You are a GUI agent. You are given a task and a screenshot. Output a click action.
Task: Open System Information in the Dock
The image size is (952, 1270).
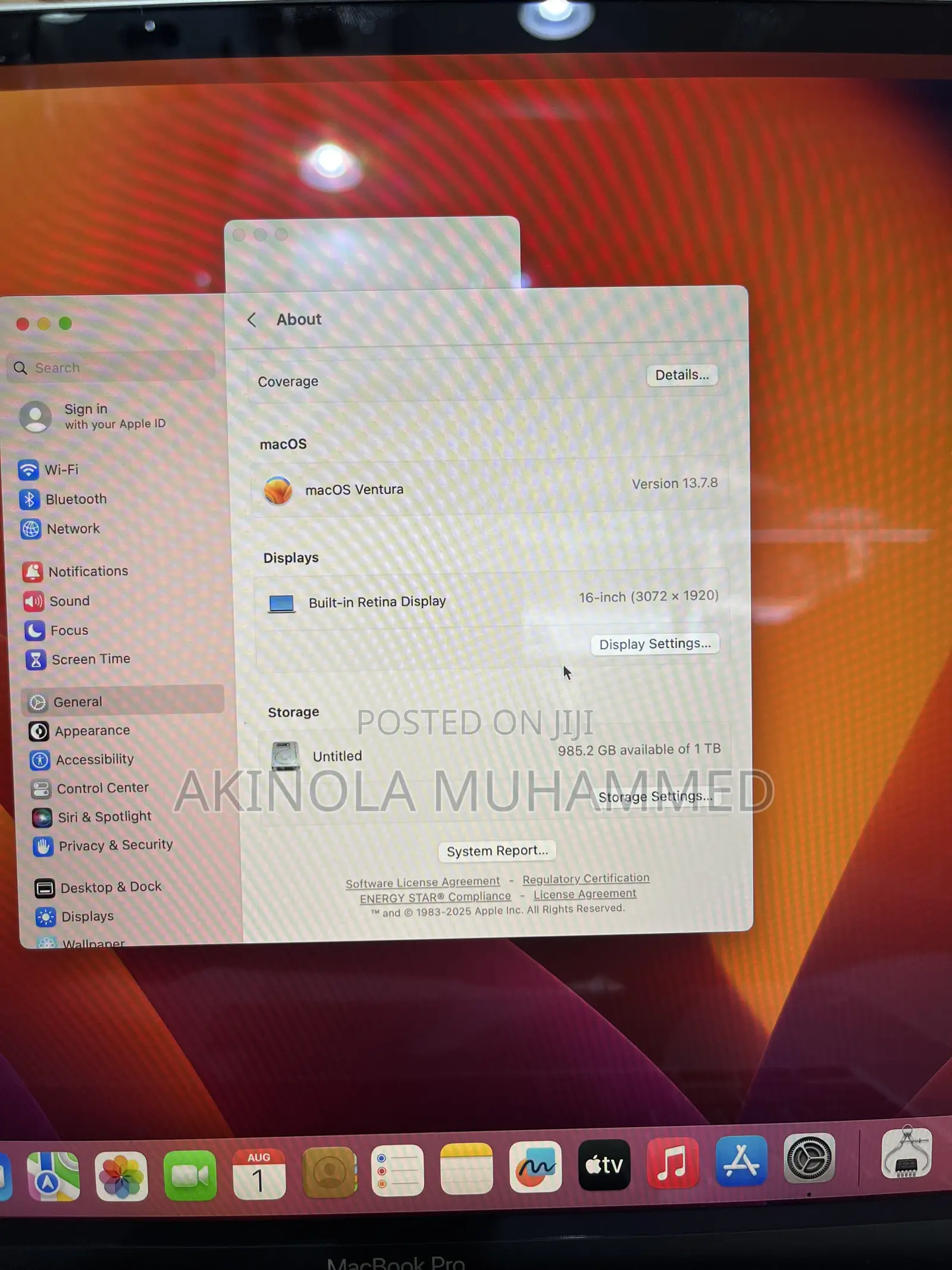pyautogui.click(x=906, y=1153)
